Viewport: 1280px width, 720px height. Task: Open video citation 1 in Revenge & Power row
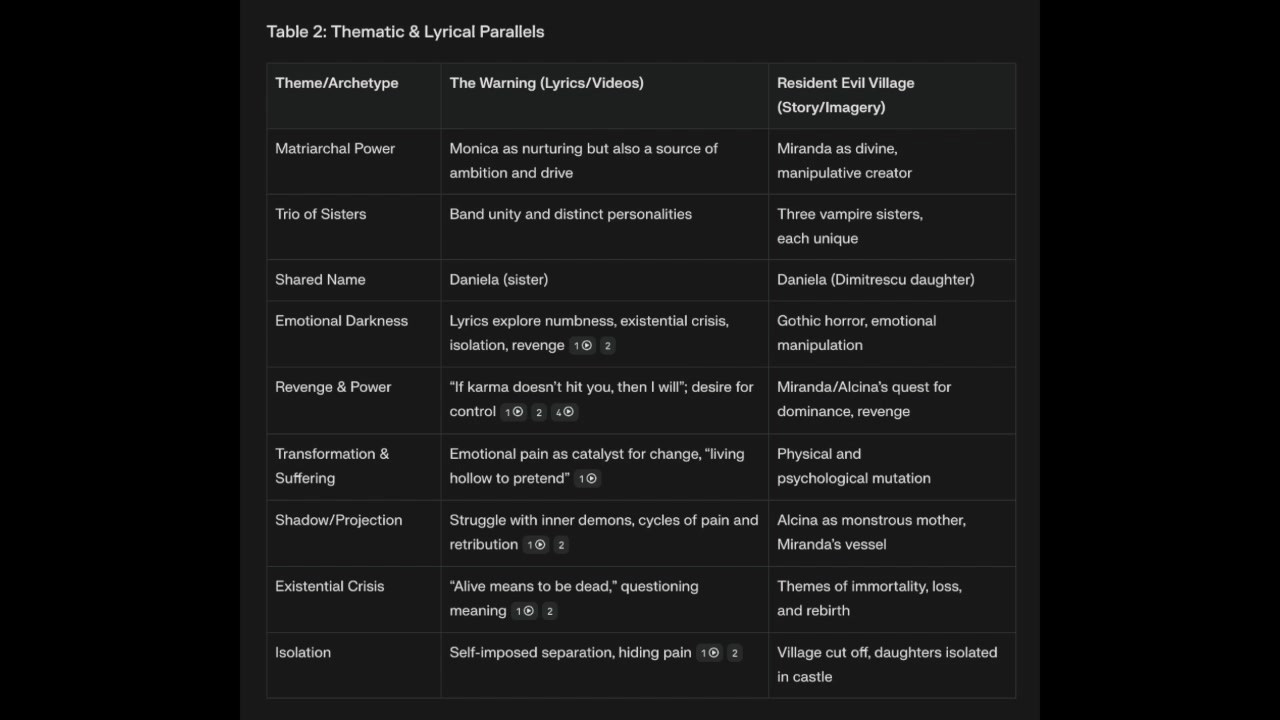(513, 412)
